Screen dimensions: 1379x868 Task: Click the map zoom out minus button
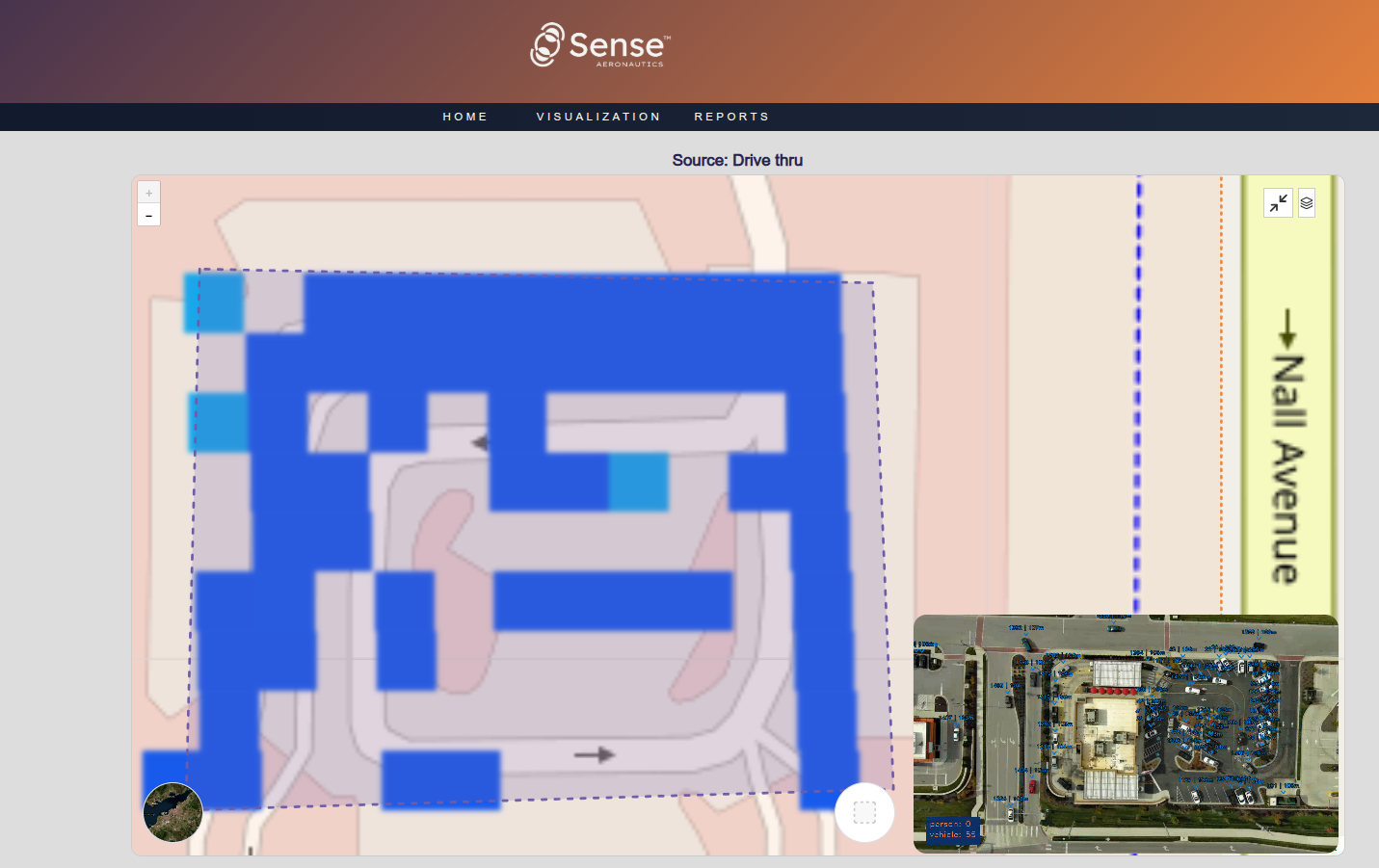[148, 215]
